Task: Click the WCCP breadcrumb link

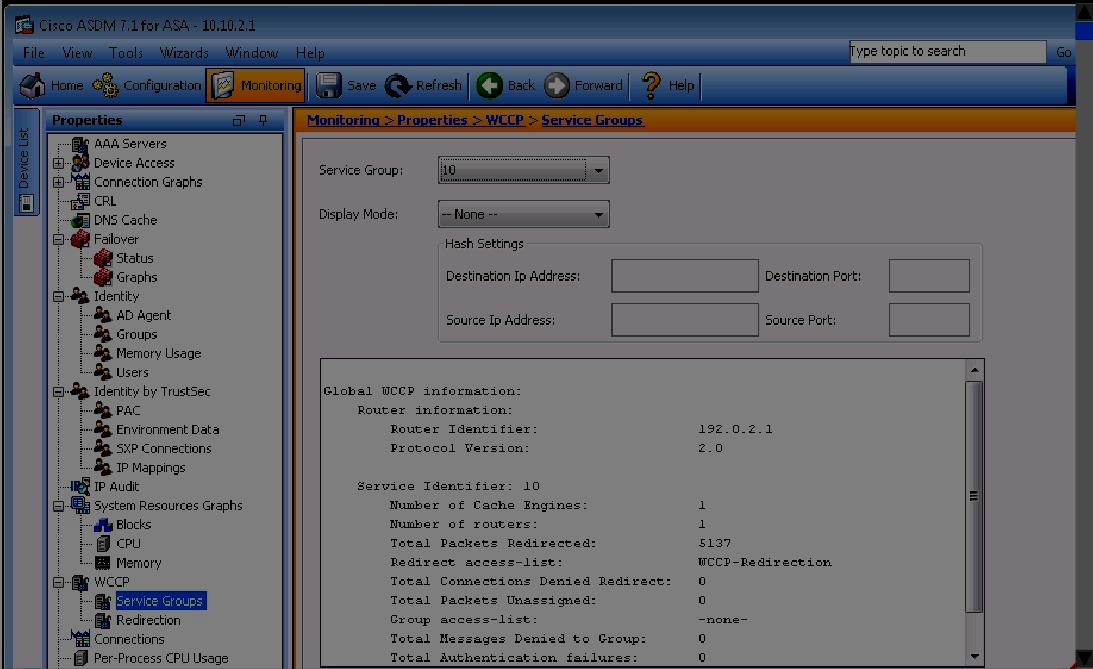Action: tap(505, 120)
